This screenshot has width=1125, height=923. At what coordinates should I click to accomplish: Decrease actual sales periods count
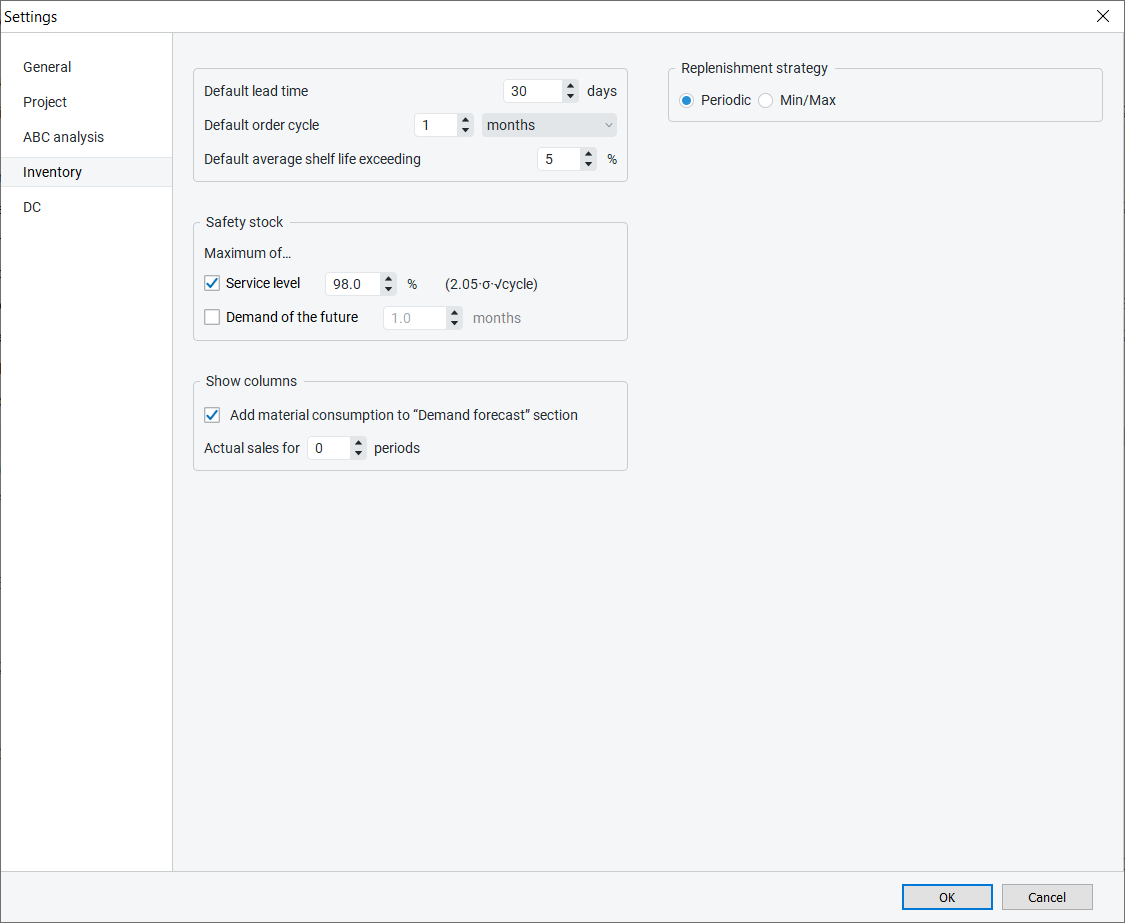coord(358,454)
